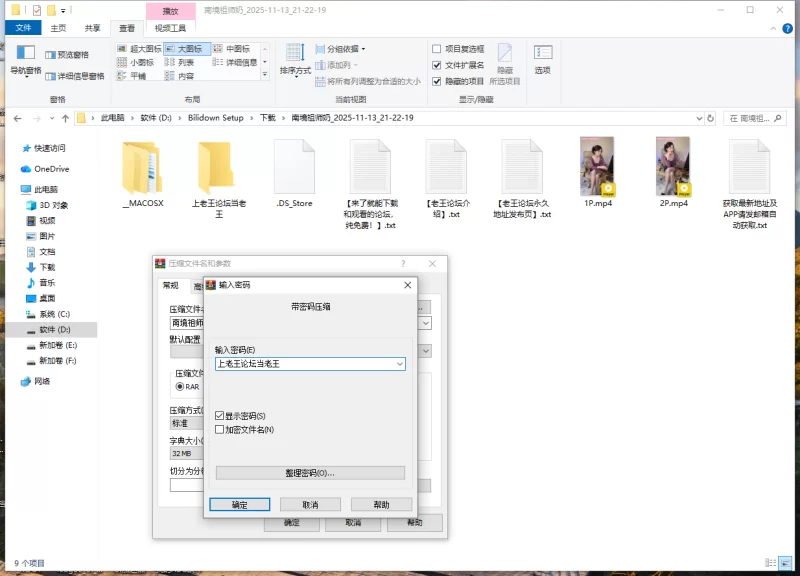The width and height of the screenshot is (800, 576).
Task: Choose 小图标 small icons layout
Action: [x=136, y=62]
